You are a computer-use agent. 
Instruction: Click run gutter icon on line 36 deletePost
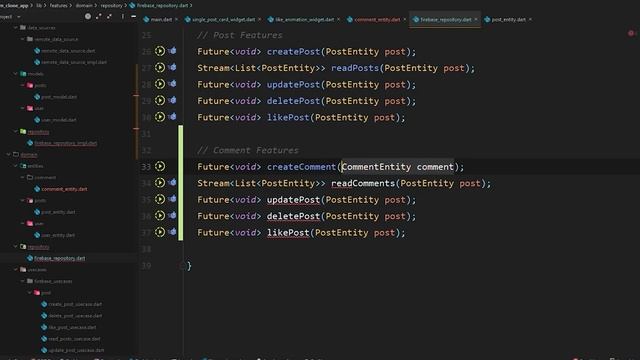[x=160, y=216]
